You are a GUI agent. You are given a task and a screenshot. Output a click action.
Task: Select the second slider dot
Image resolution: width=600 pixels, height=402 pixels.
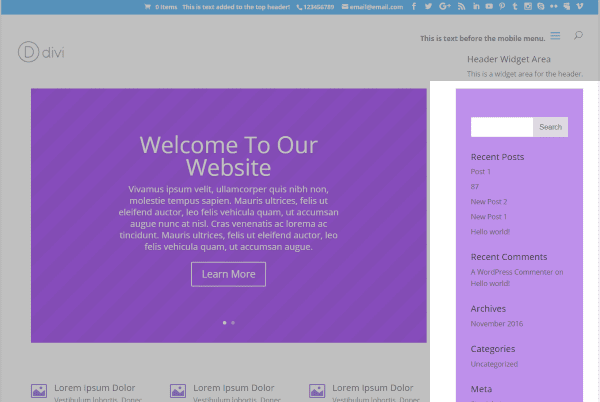click(233, 323)
